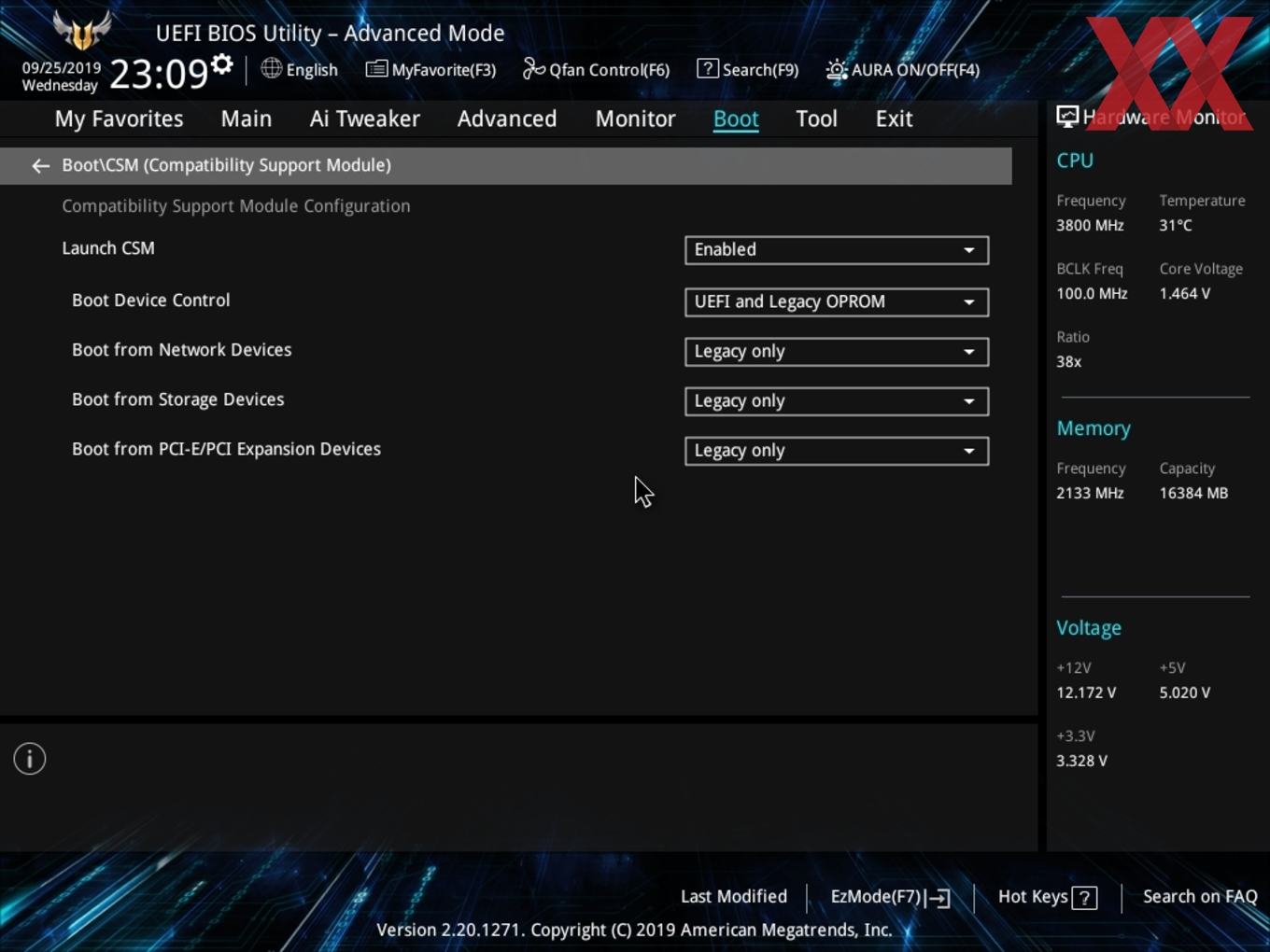Click the MyFavorite list icon

(x=376, y=69)
